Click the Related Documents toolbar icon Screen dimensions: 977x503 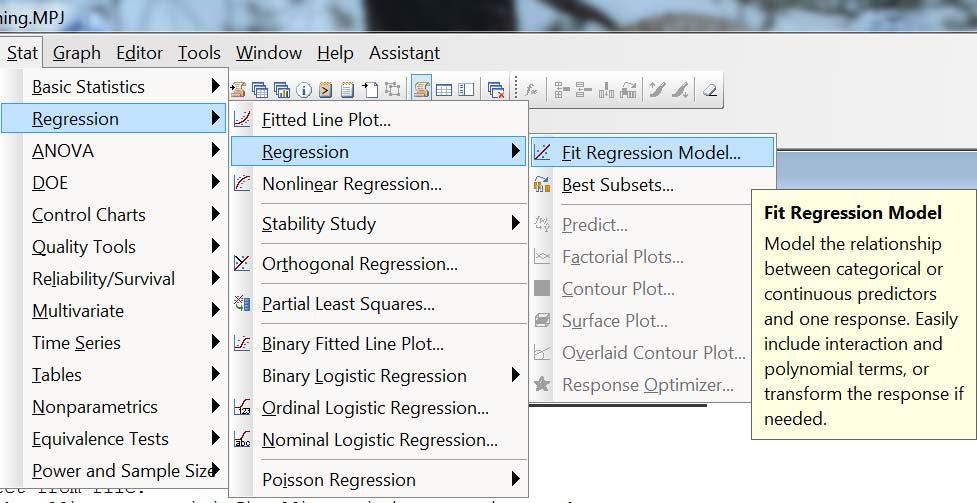pos(369,90)
